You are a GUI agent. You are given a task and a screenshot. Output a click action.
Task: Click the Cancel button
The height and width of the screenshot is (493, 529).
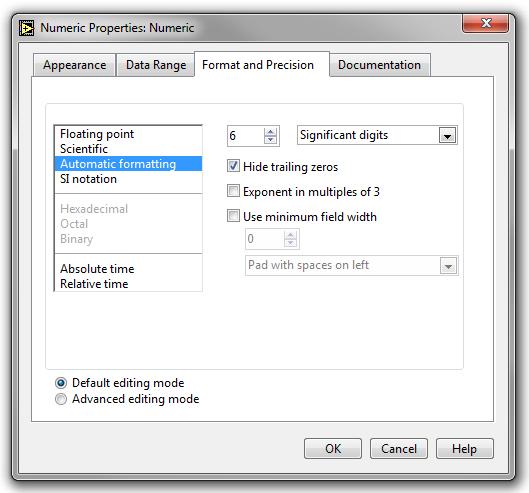coord(399,448)
